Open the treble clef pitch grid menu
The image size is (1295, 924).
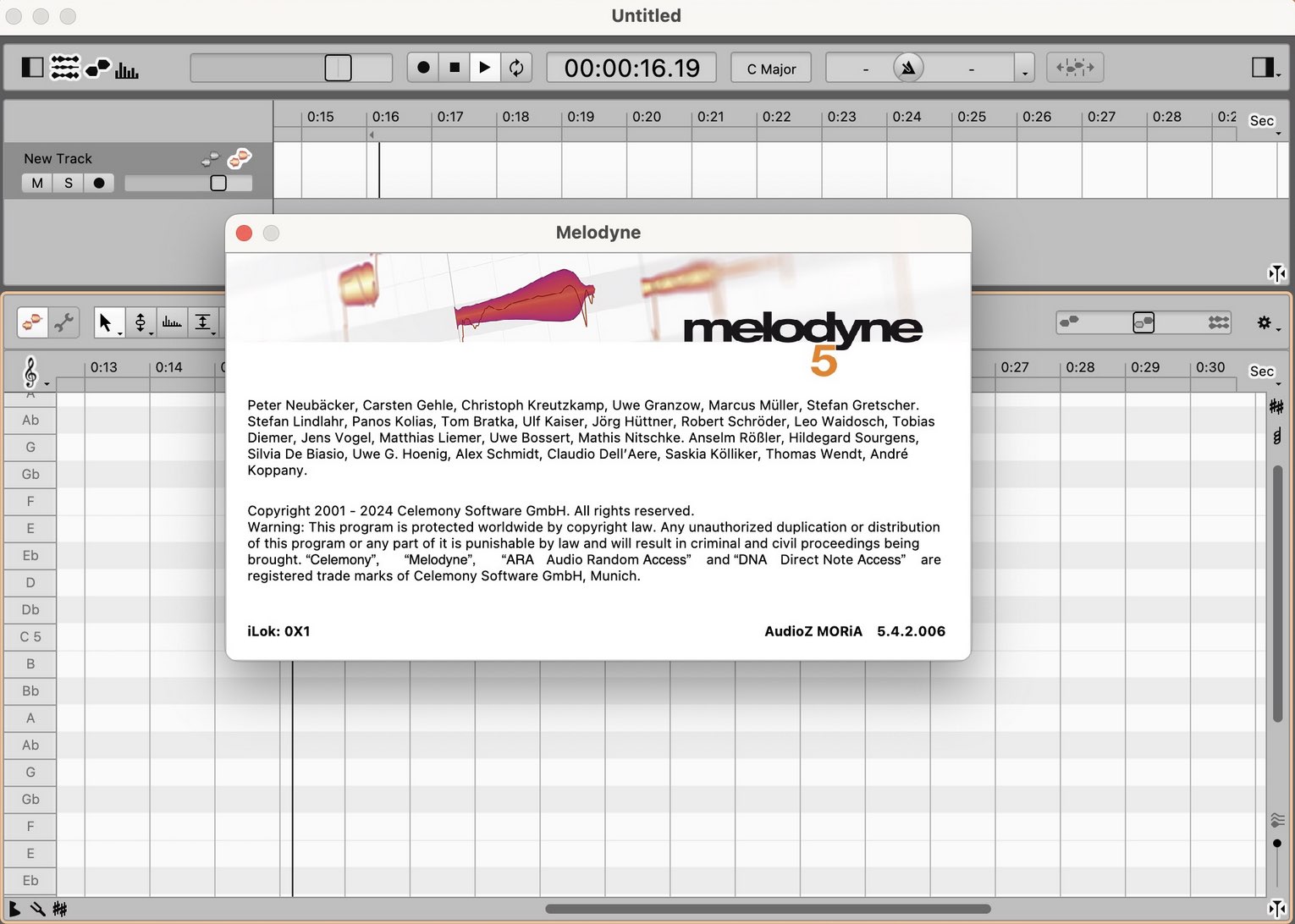click(34, 372)
